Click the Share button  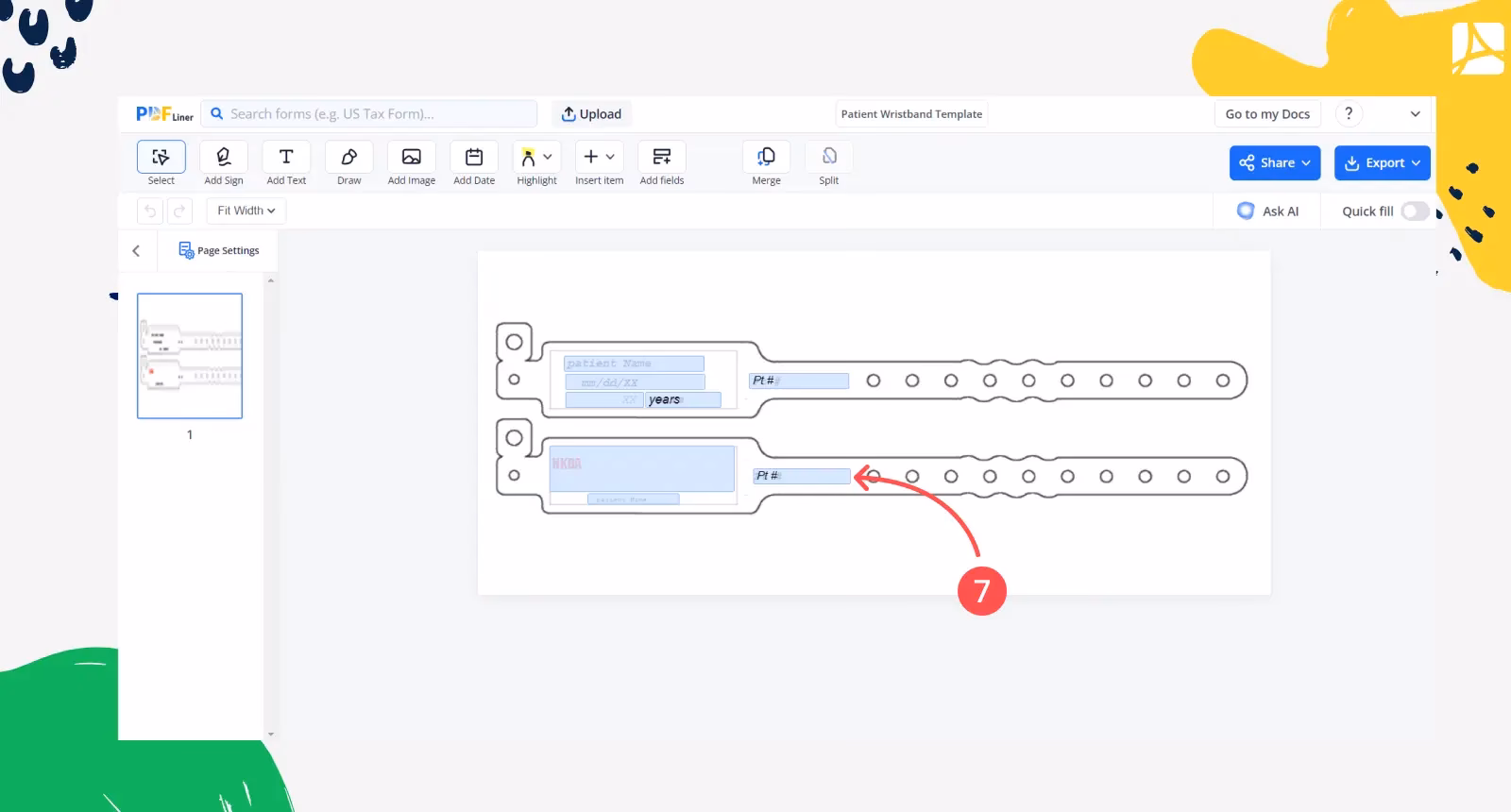(1274, 162)
